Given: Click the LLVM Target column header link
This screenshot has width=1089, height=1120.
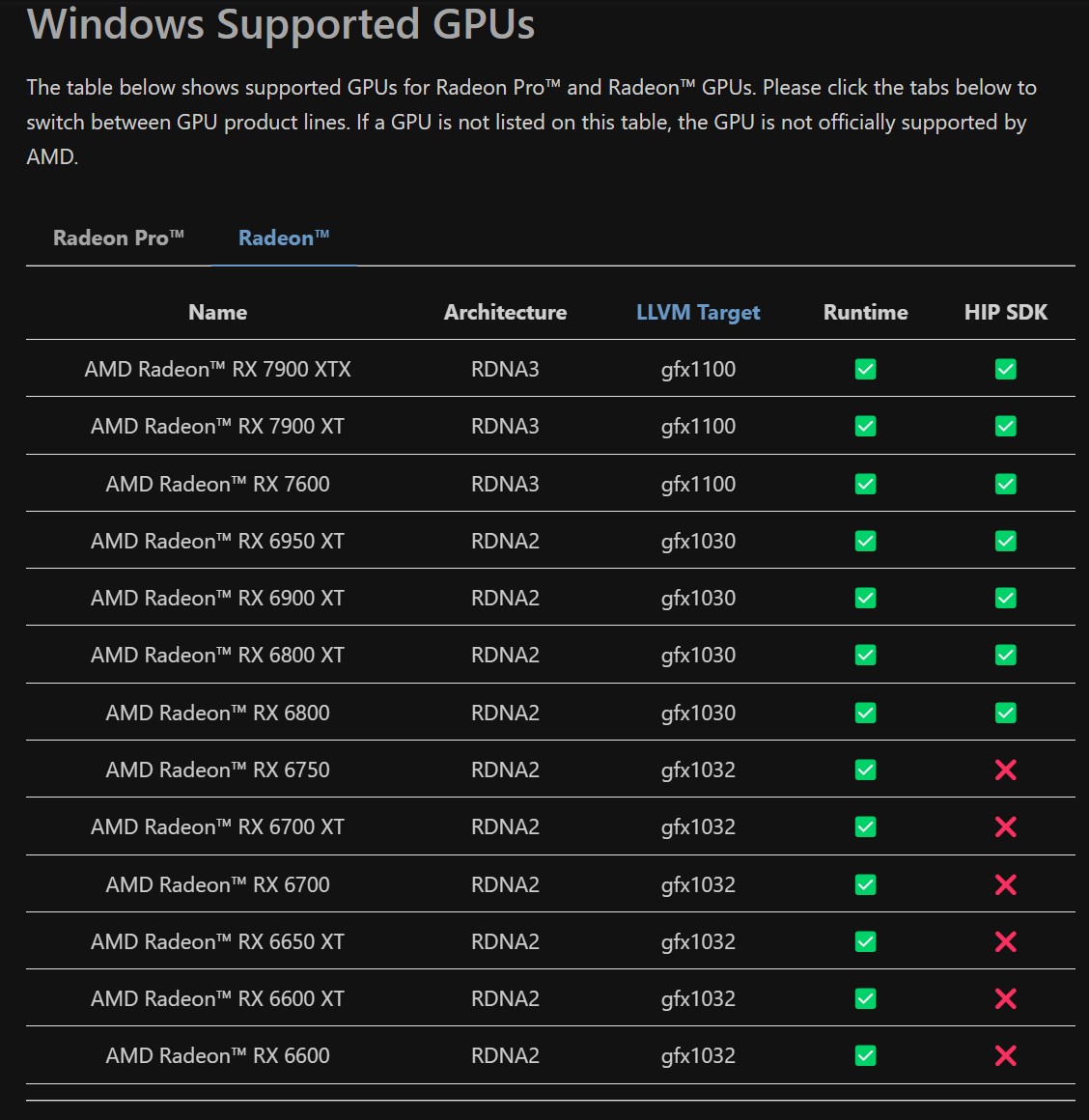Looking at the screenshot, I should [x=698, y=312].
